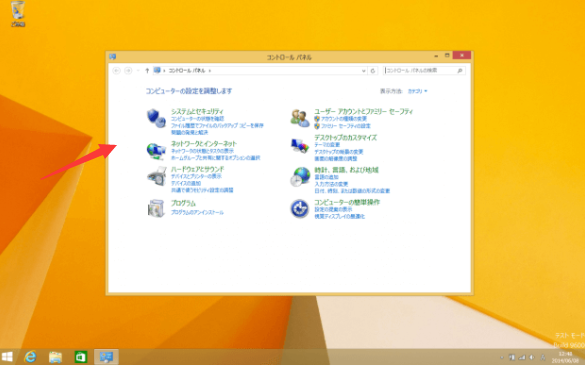The height and width of the screenshot is (366, 585).
Task: Click ネットワークの状態とタスクの表示 link
Action: coord(202,151)
